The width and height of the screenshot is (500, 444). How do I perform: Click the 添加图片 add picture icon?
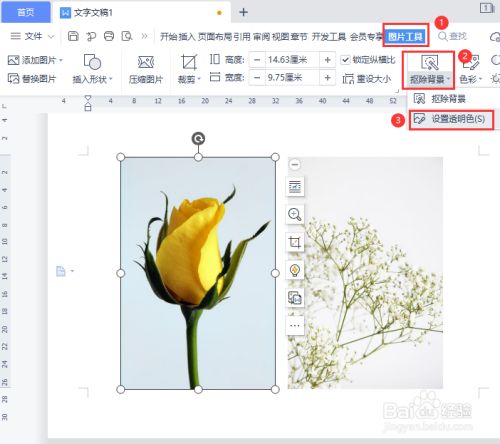click(x=13, y=60)
